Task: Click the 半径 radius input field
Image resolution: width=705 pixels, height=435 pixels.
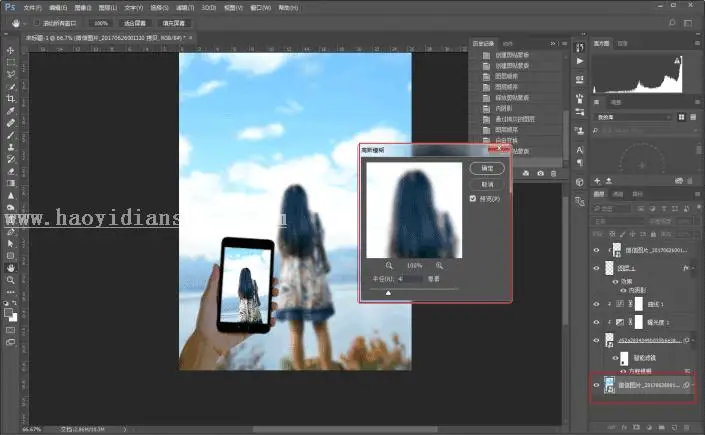Action: point(410,279)
